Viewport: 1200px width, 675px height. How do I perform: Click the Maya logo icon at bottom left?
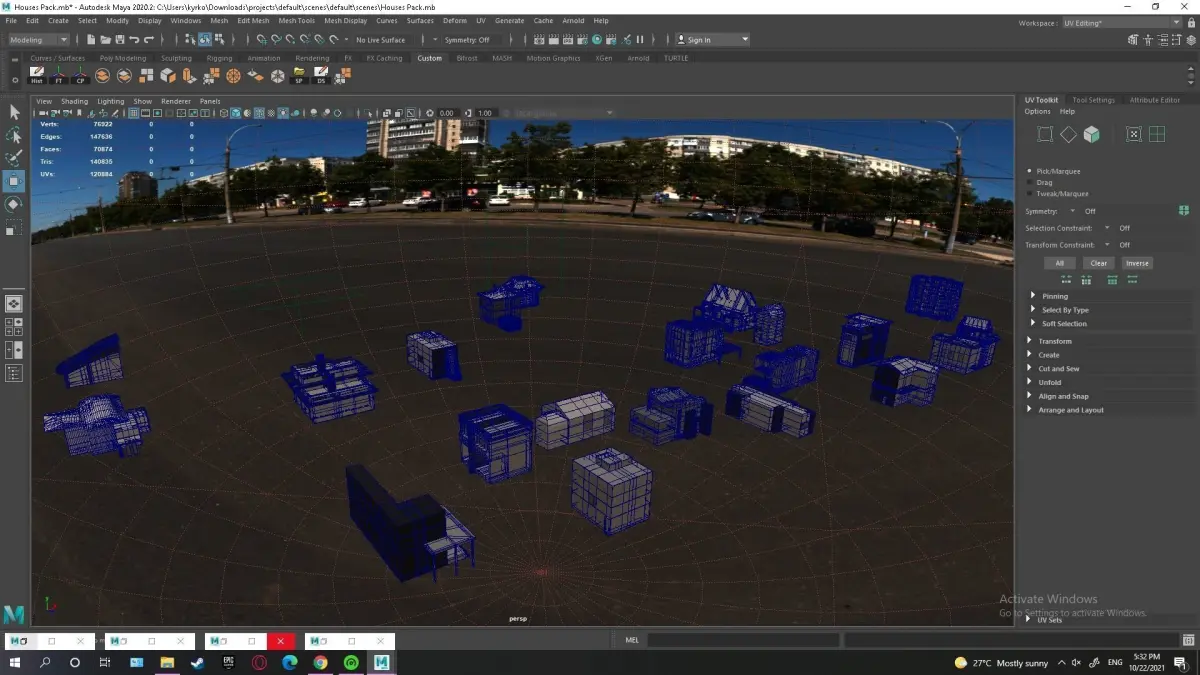coord(13,614)
